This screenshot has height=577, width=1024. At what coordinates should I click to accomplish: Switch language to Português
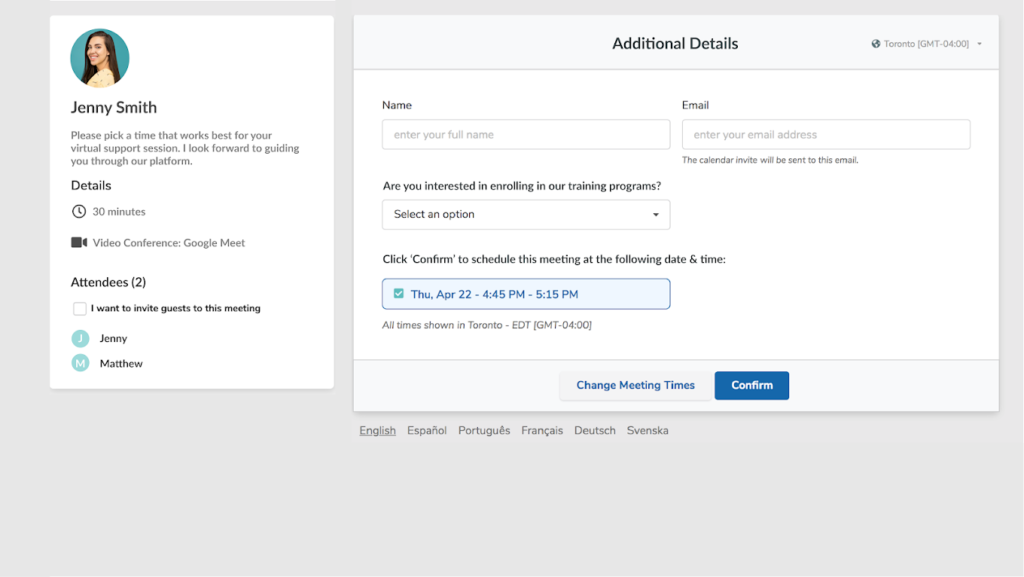tap(484, 431)
